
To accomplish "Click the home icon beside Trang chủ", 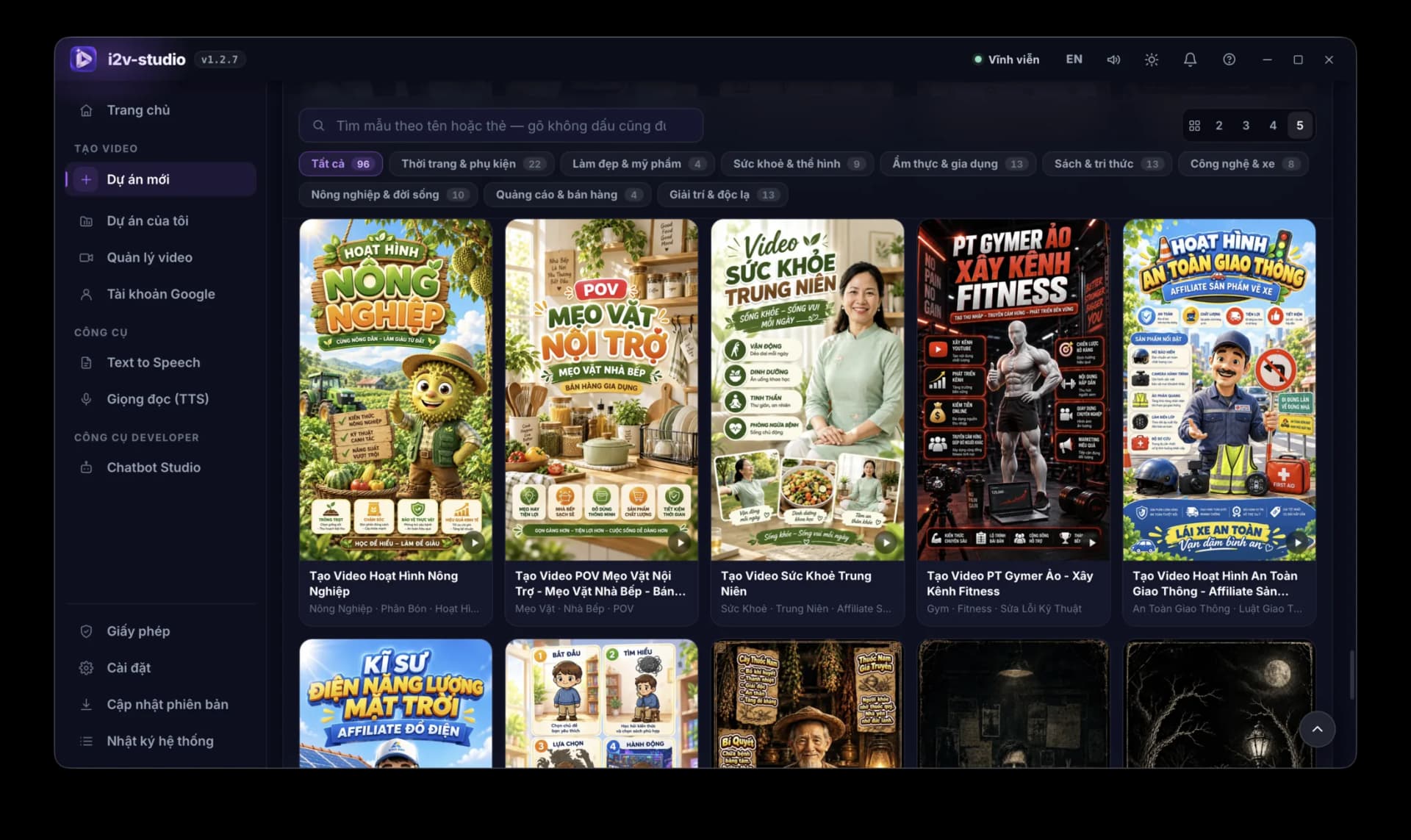I will 86,110.
